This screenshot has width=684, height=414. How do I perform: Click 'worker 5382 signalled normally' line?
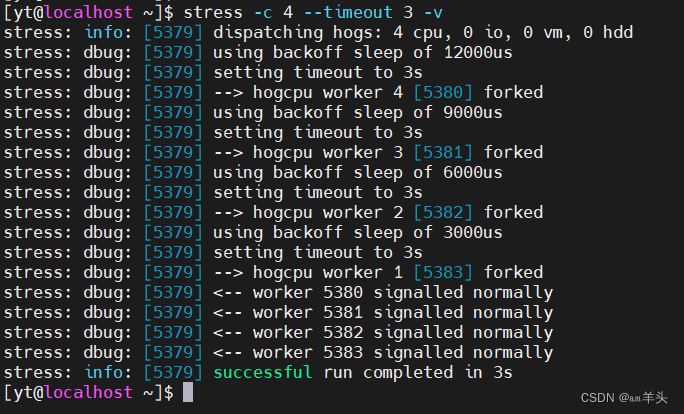[x=403, y=333]
